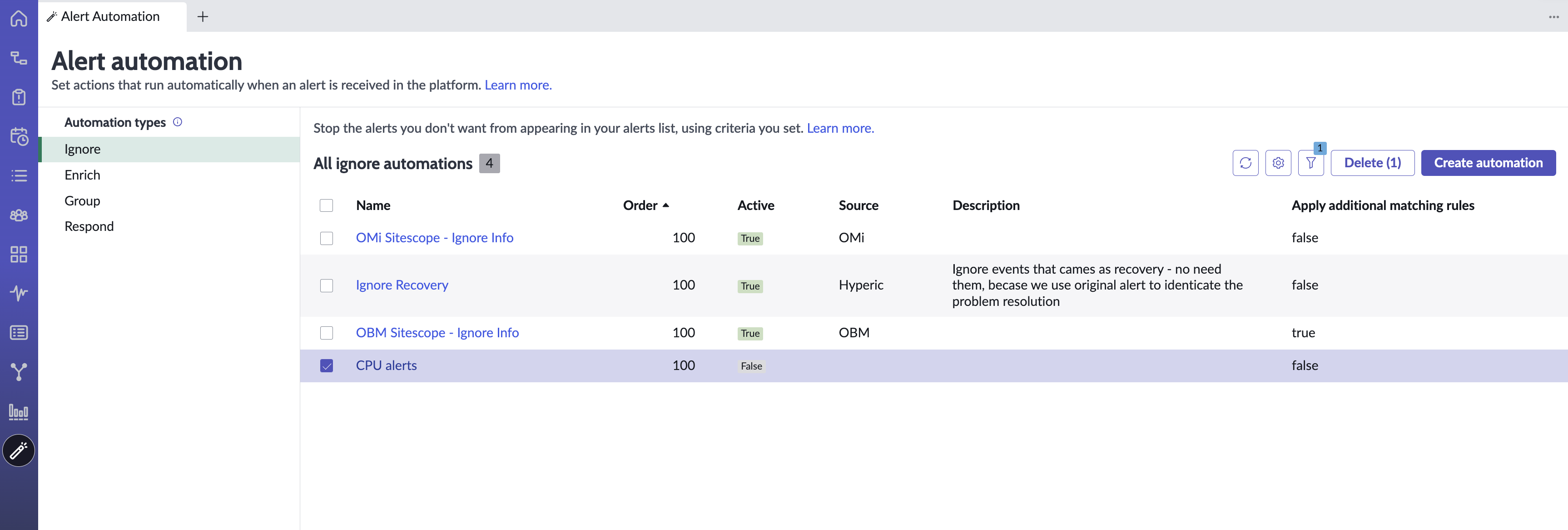Check the Ignore Recovery row checkbox
This screenshot has height=530, width=1568.
tap(326, 286)
